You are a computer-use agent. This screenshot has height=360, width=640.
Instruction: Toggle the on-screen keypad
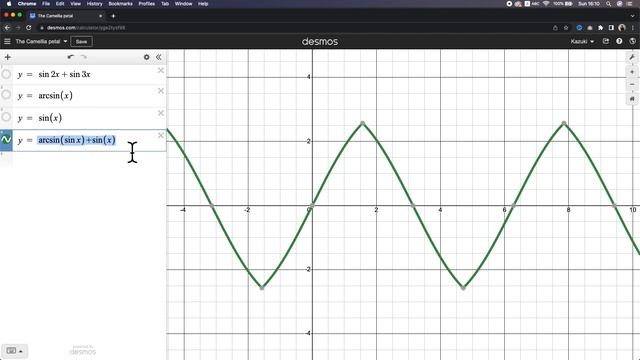[15, 351]
